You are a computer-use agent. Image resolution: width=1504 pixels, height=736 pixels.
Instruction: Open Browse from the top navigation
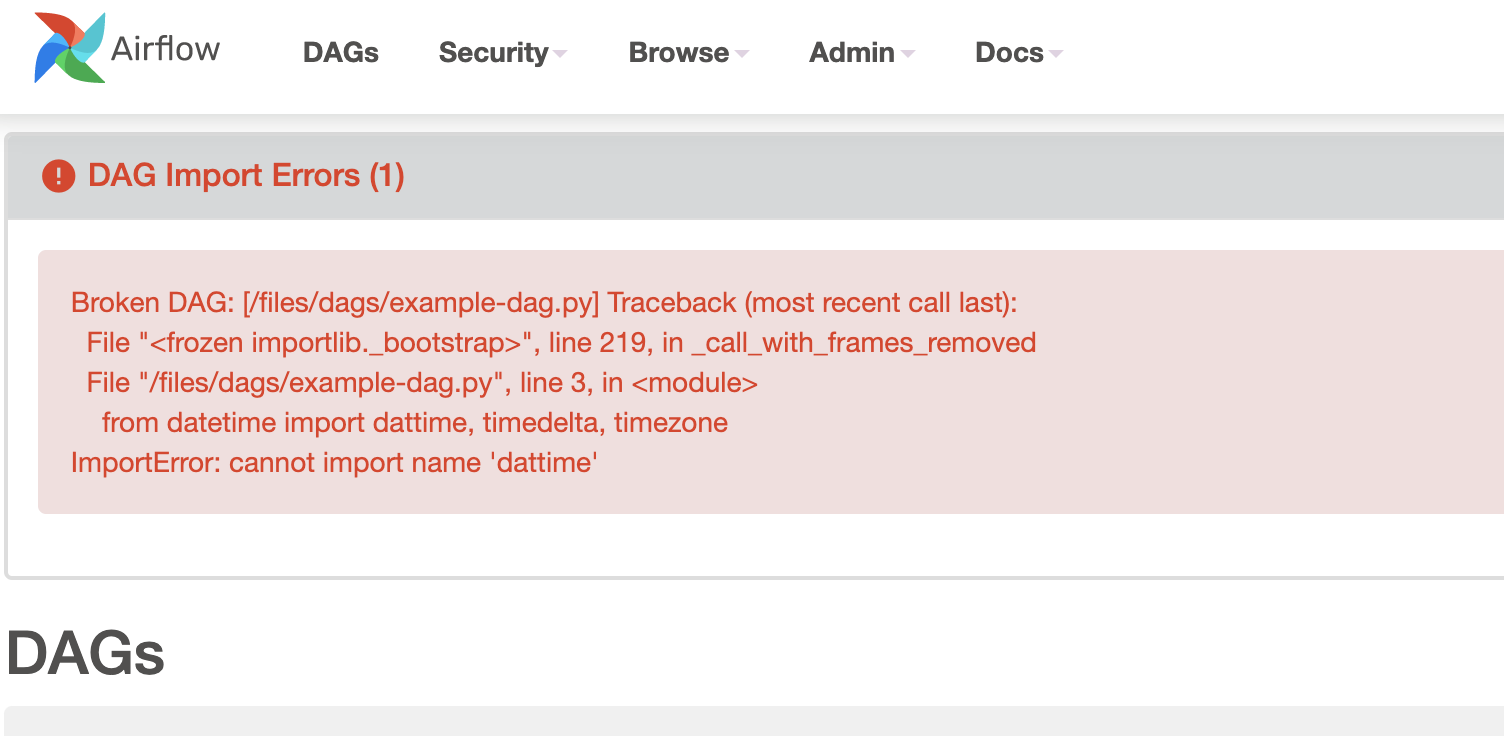(x=678, y=52)
